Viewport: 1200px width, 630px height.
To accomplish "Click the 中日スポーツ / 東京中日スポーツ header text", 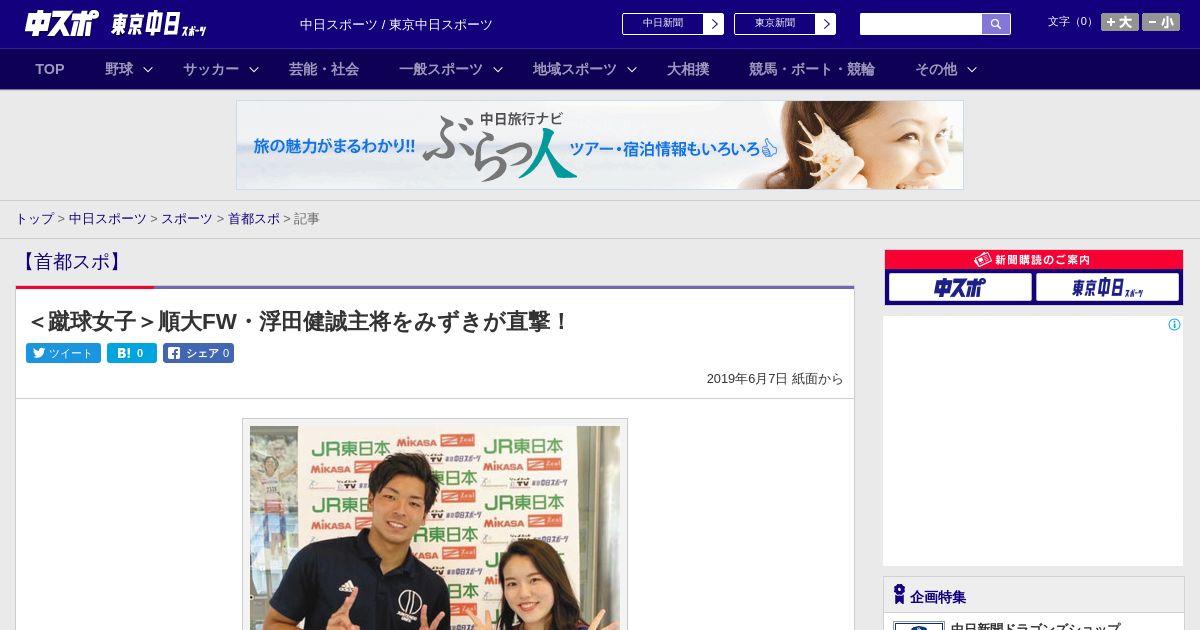I will click(x=396, y=24).
